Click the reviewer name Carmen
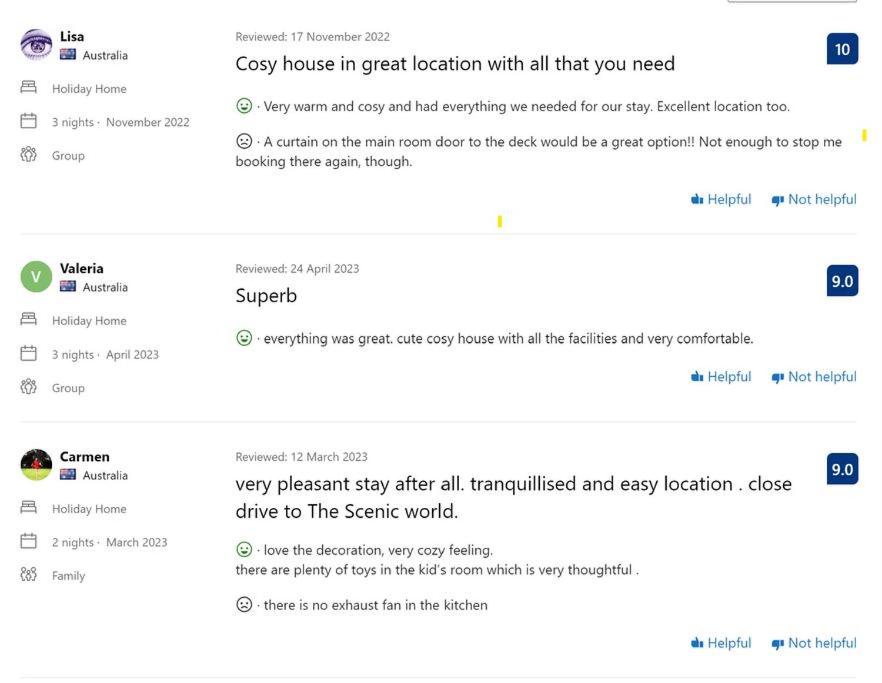The height and width of the screenshot is (683, 882). pyautogui.click(x=85, y=456)
